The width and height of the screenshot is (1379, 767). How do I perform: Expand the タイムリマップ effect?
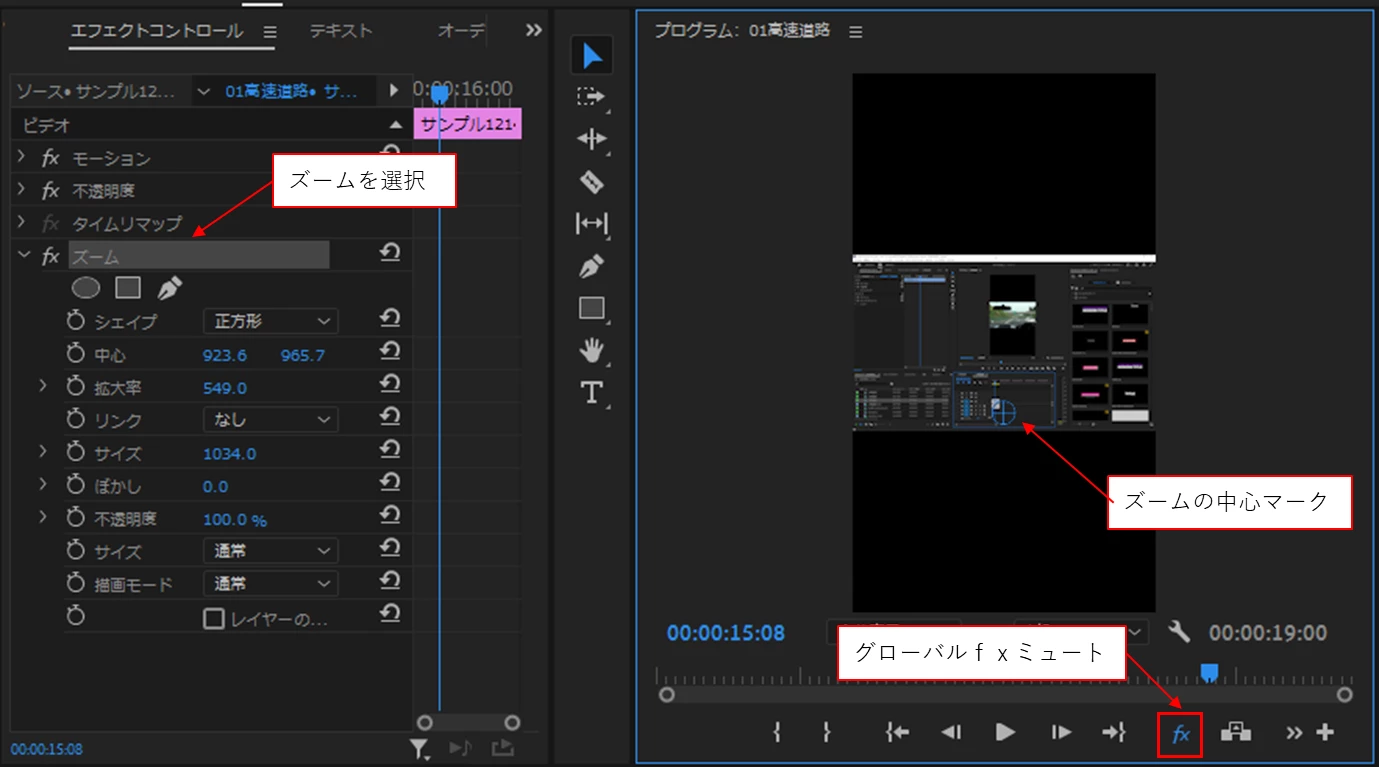(x=22, y=223)
